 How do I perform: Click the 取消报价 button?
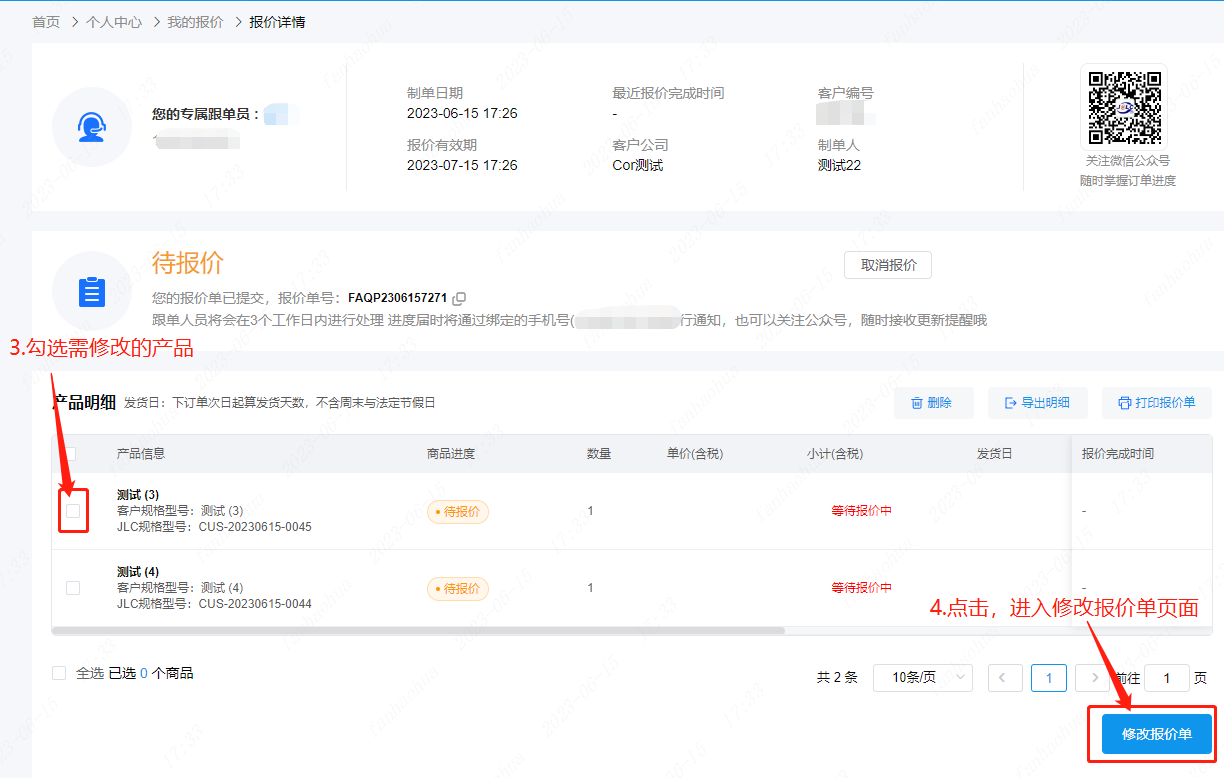coord(888,265)
